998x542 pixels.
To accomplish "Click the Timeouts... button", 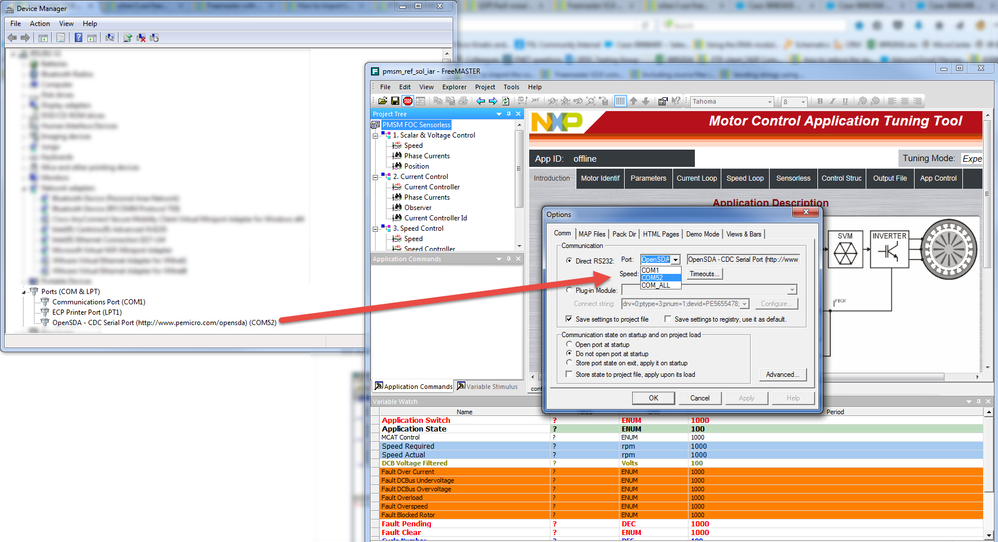I will pos(703,274).
